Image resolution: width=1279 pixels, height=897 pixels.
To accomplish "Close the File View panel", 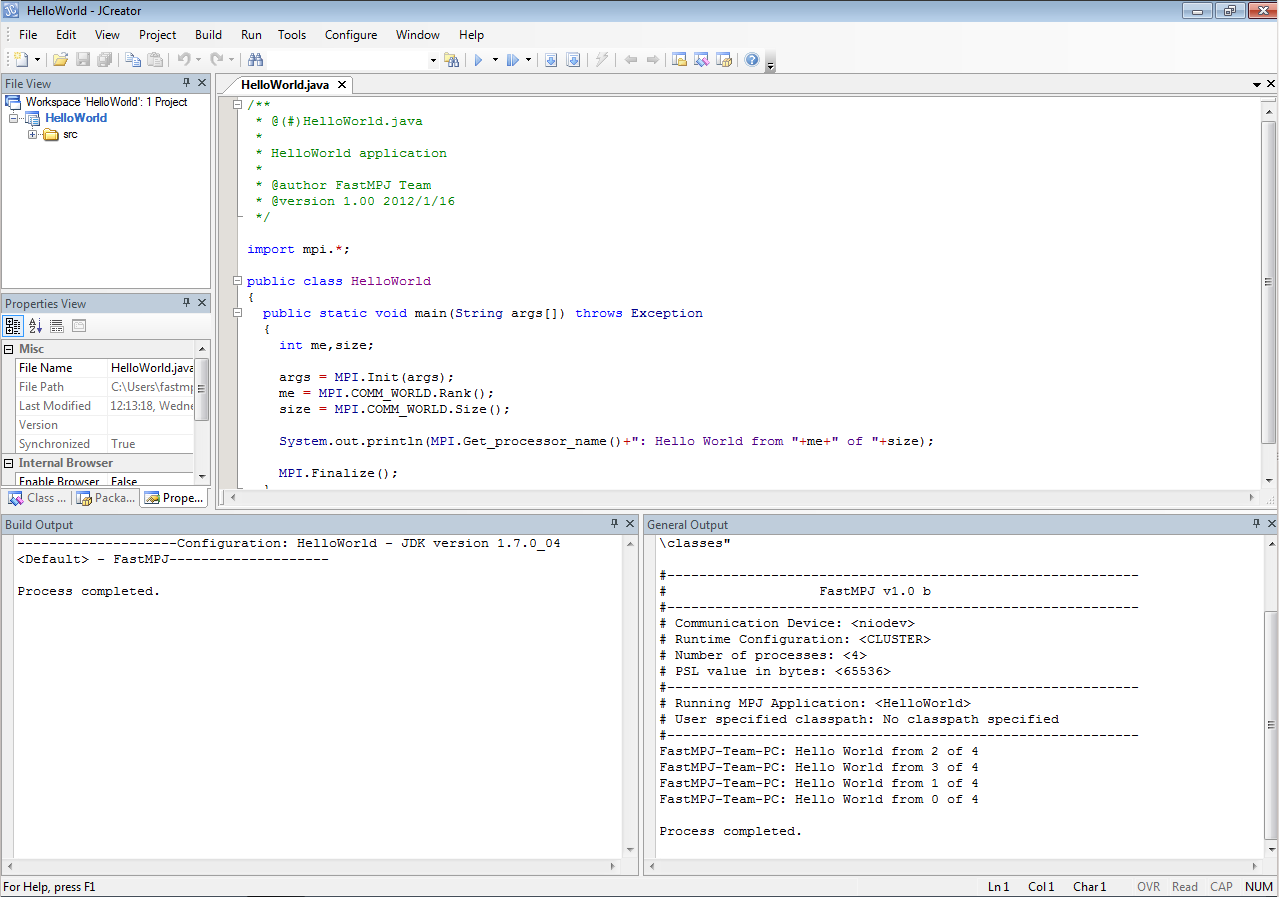I will (202, 83).
